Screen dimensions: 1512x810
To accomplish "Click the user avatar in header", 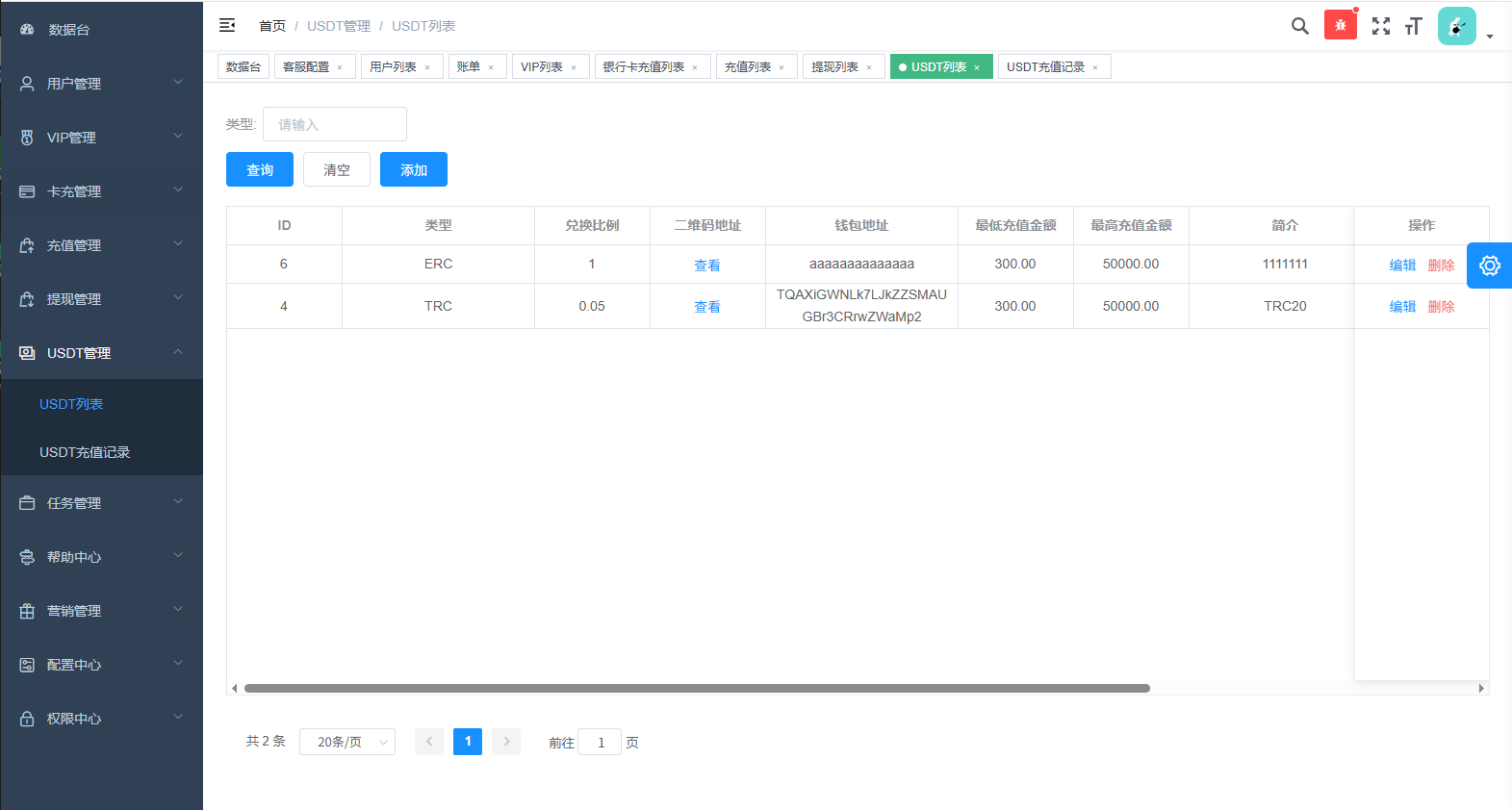I will tap(1456, 26).
